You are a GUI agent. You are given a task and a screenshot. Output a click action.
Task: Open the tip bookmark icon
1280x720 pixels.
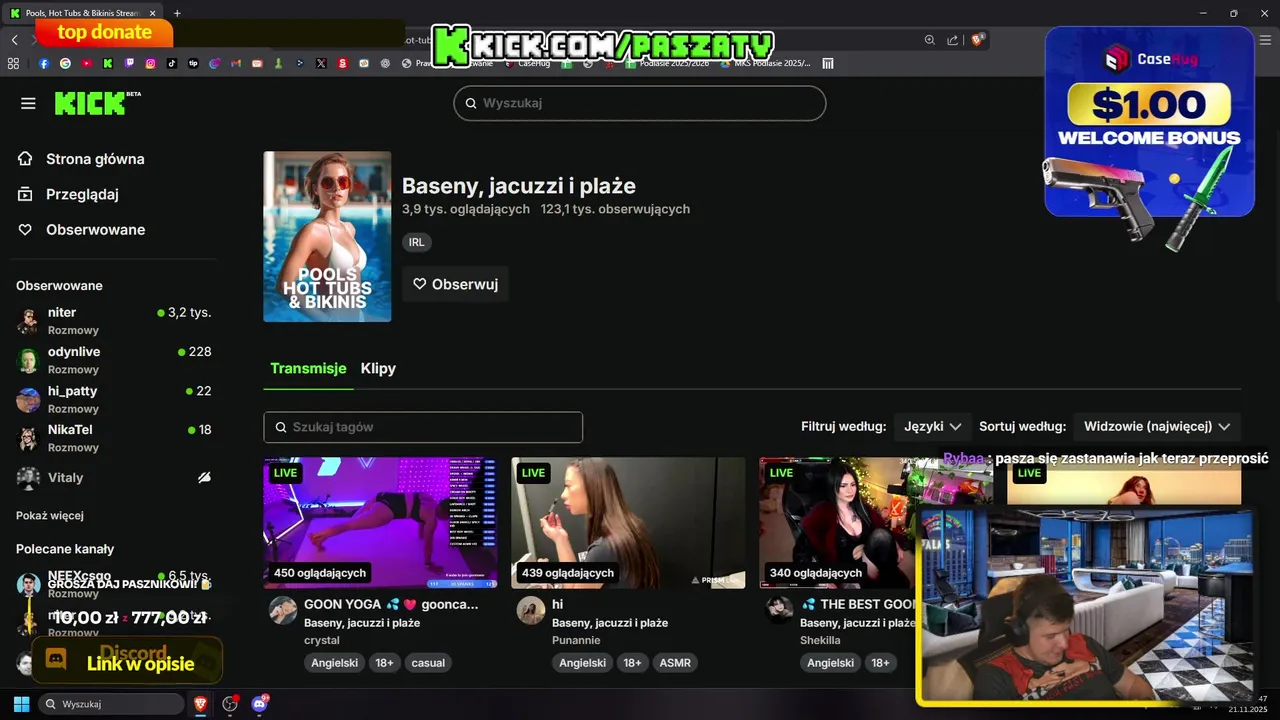[193, 63]
